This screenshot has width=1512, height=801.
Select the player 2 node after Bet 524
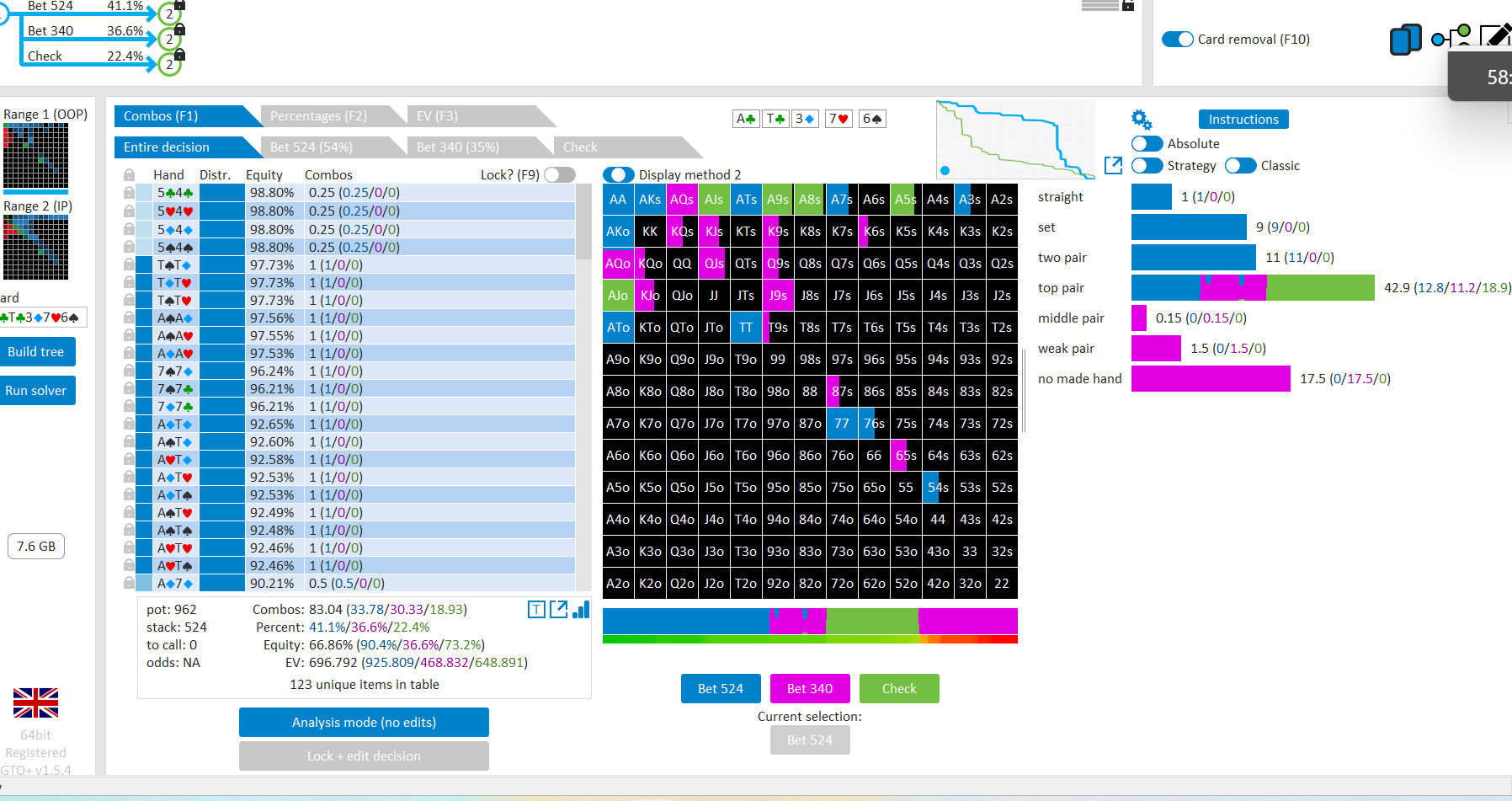[169, 13]
